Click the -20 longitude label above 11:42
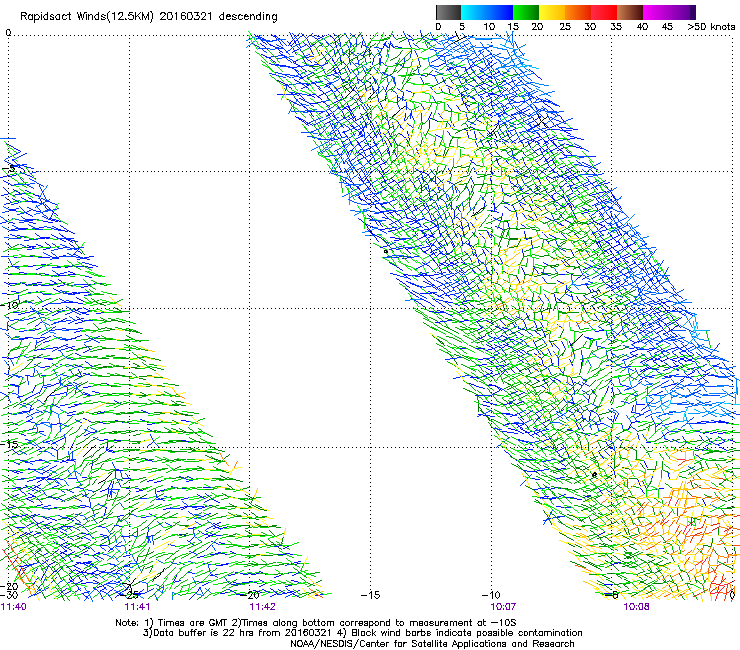Viewport: 740px width, 650px height. (250, 595)
